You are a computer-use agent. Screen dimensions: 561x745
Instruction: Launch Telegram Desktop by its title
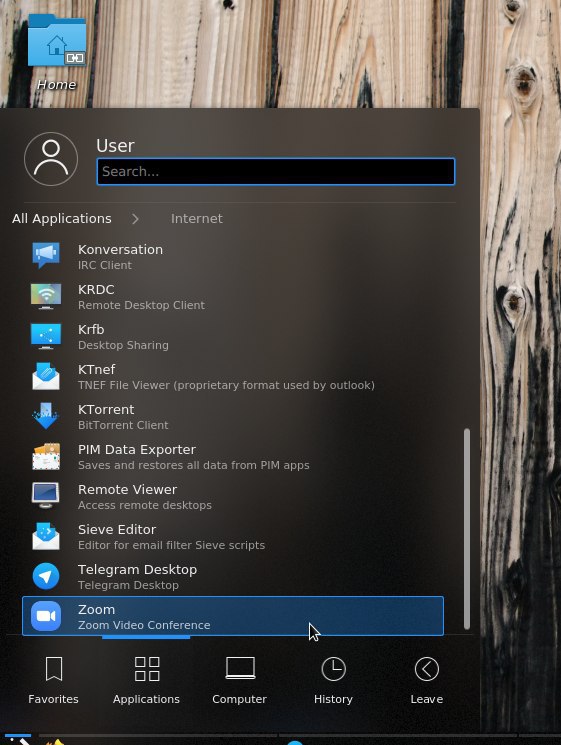tap(137, 569)
